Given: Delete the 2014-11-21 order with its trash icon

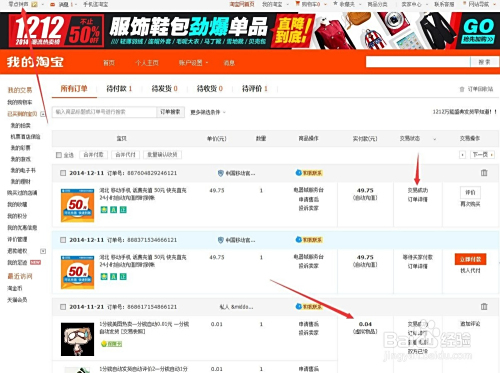Looking at the screenshot, I should 484,306.
